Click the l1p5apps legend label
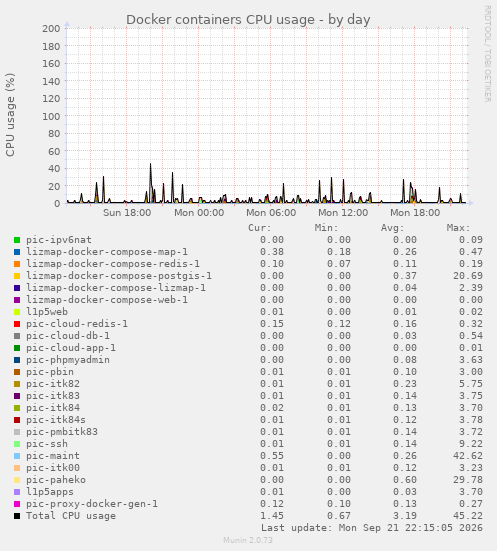497x551 pixels. pos(50,492)
